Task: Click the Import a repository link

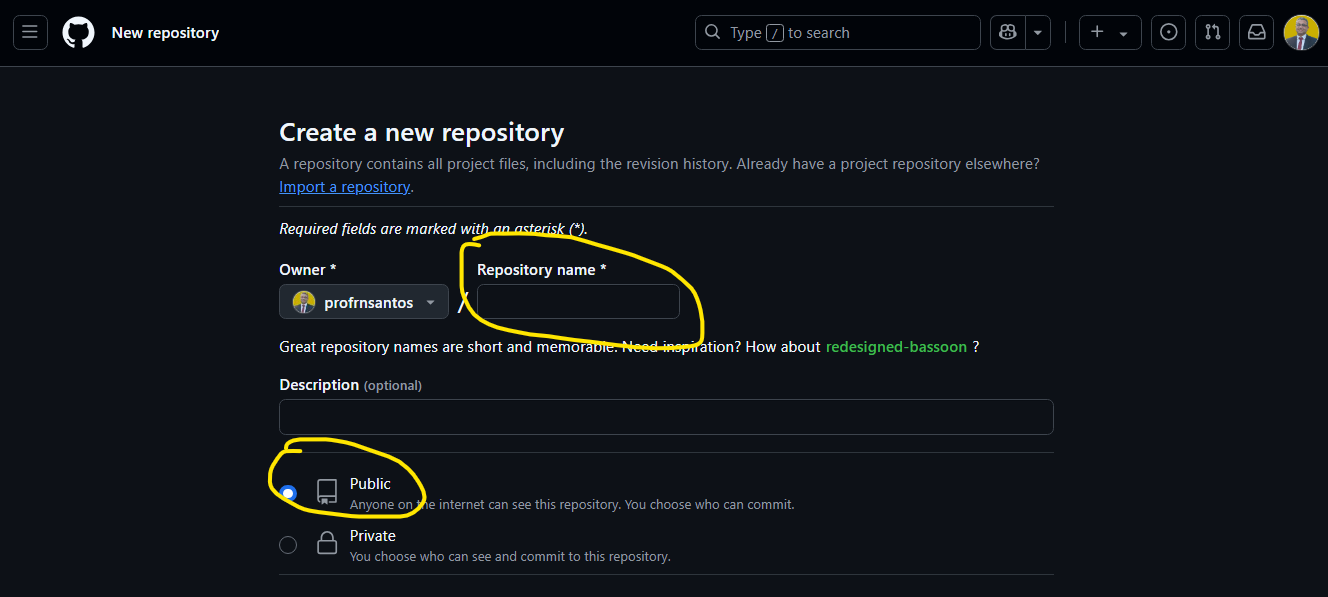Action: coord(344,187)
